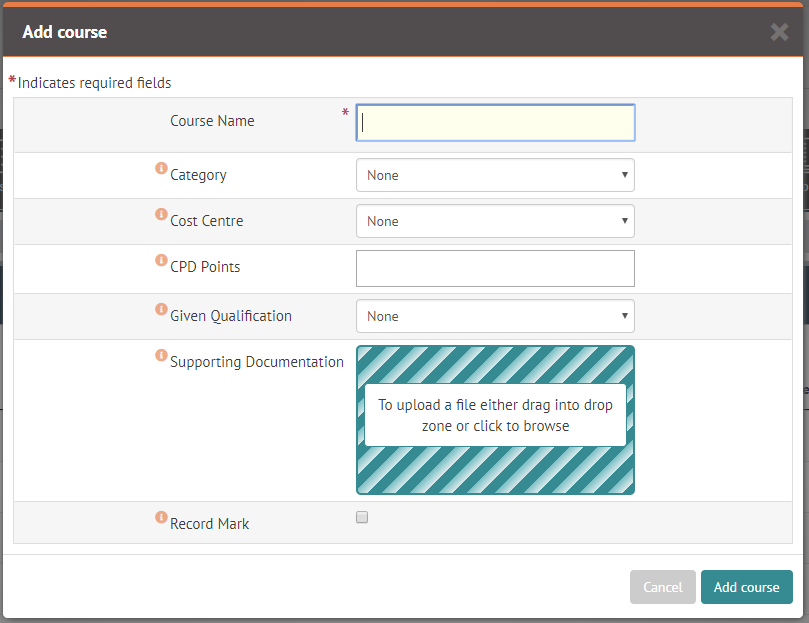Click the Course Name label text
Screen dimensions: 809x623
tap(212, 121)
